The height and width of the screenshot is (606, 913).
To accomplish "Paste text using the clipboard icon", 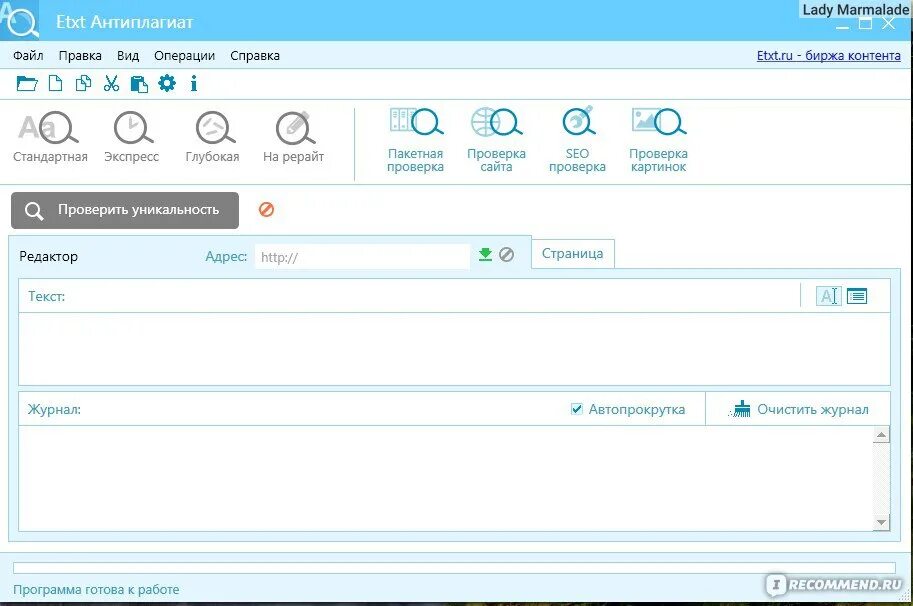I will click(139, 84).
